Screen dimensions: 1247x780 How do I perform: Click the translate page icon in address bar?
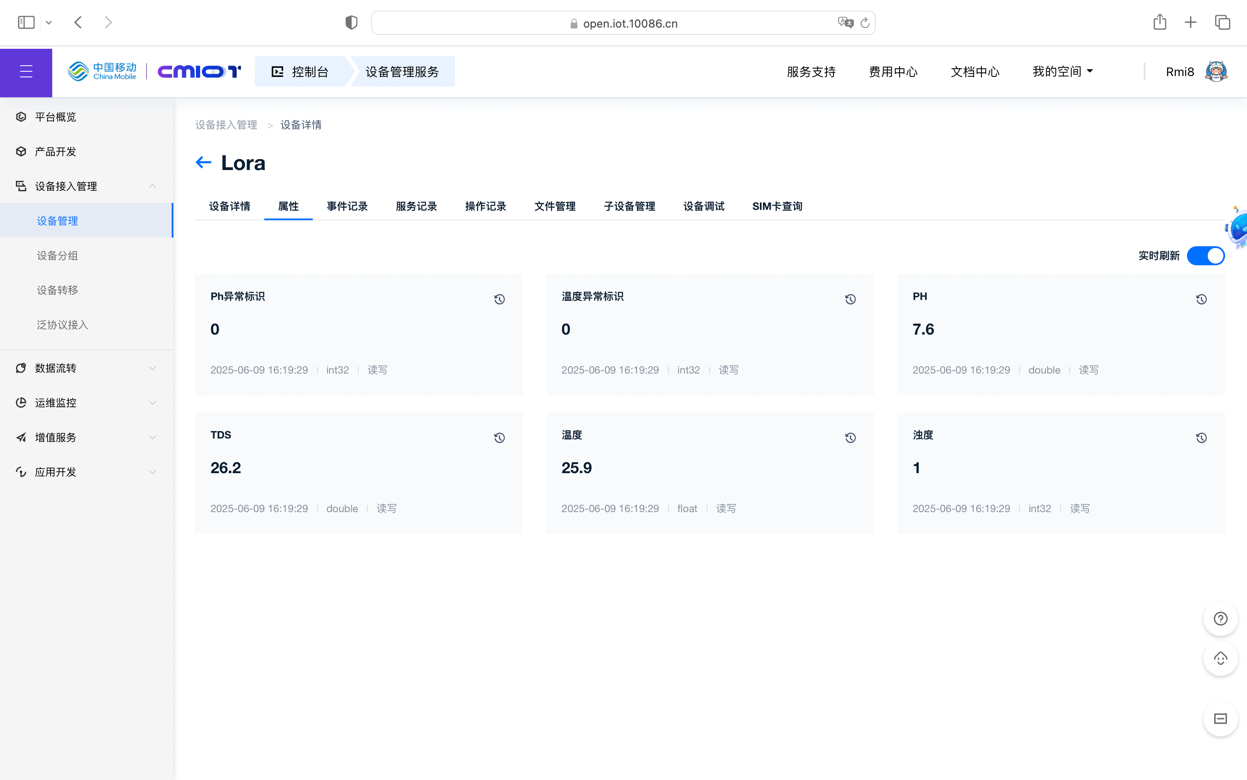coord(845,22)
